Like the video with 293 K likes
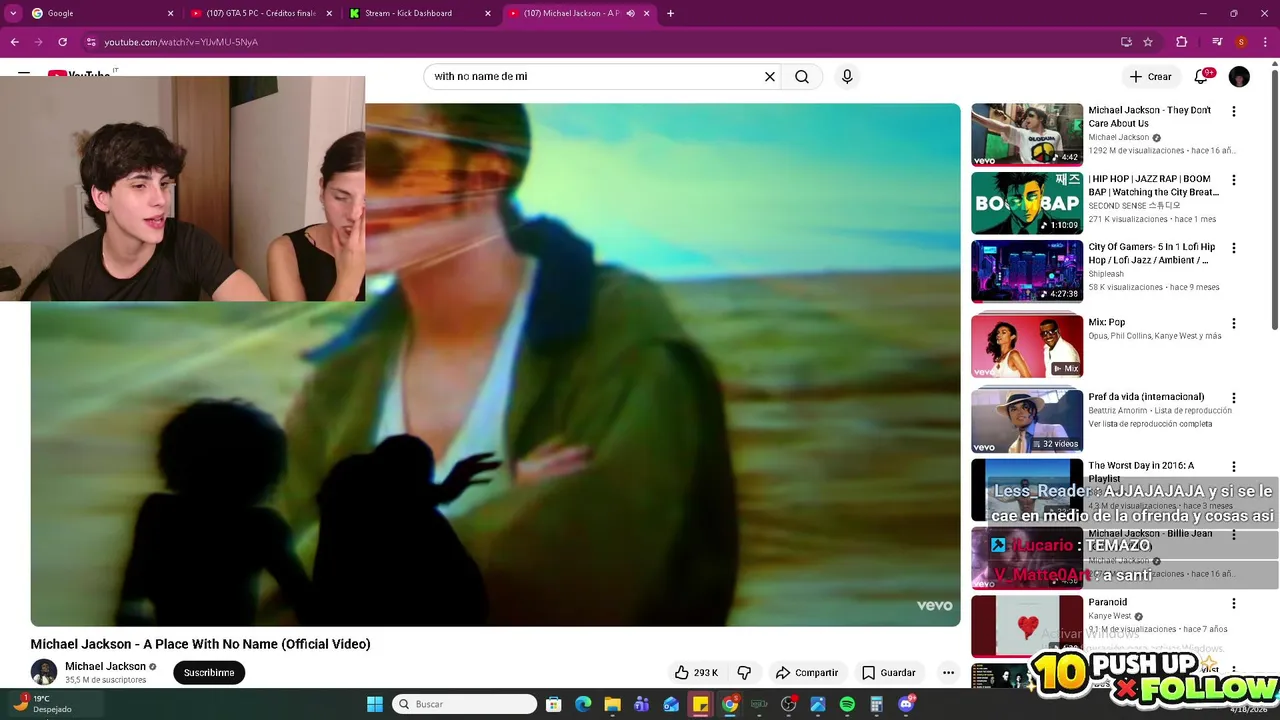The height and width of the screenshot is (720, 1280). pyautogui.click(x=696, y=672)
